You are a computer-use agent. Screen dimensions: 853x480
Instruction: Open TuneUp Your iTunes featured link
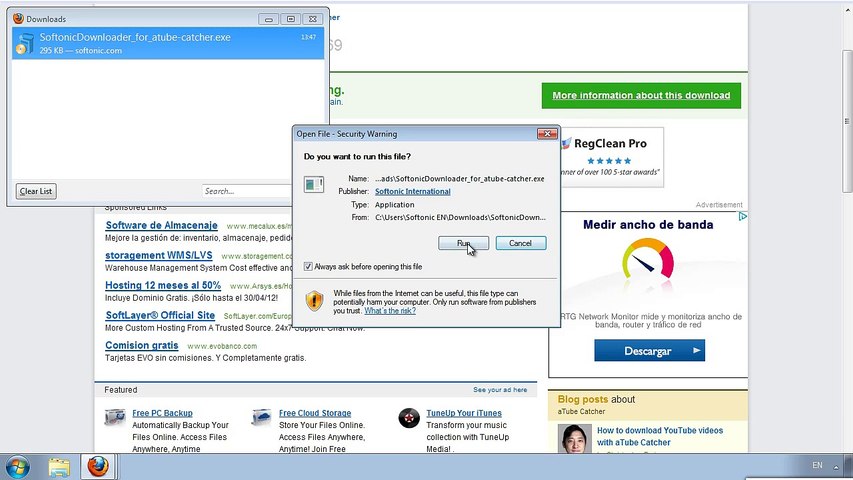pos(464,413)
